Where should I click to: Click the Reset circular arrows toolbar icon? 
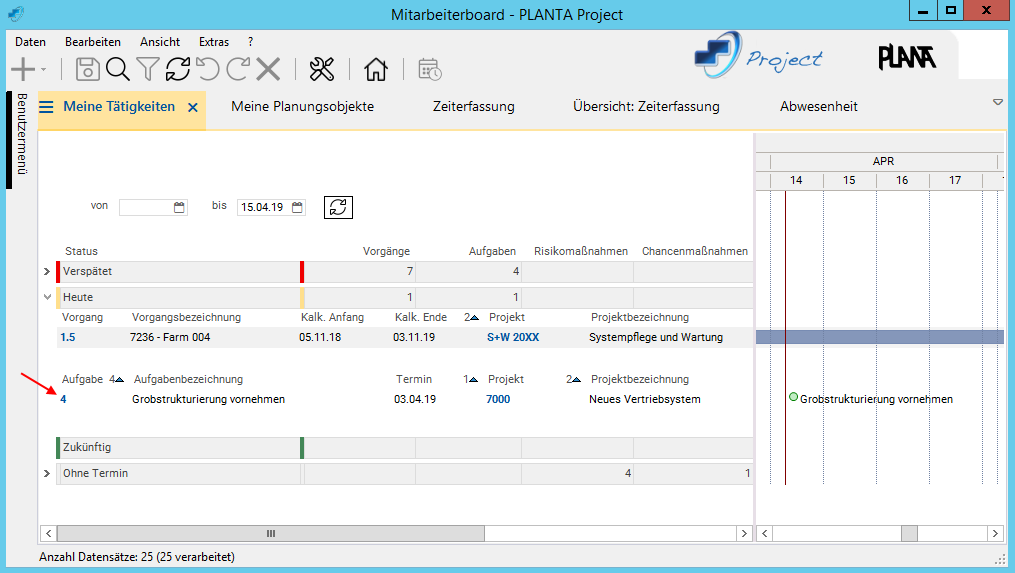click(x=178, y=69)
